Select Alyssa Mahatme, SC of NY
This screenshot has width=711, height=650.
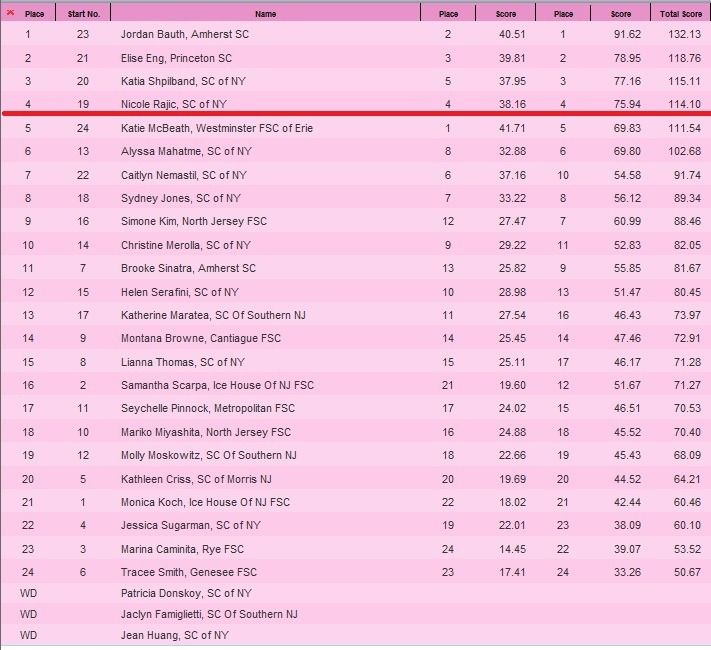coord(186,152)
